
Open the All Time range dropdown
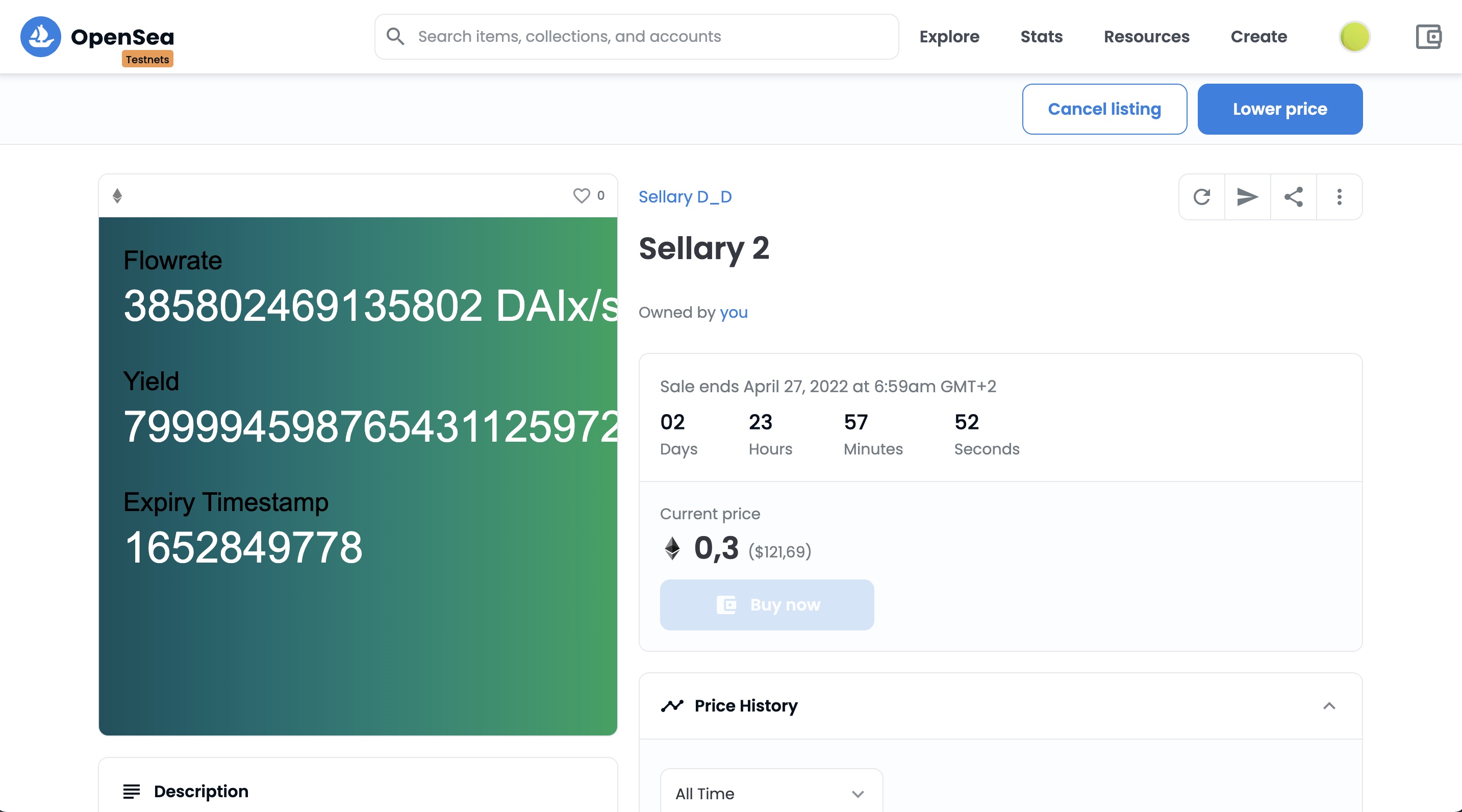771,793
